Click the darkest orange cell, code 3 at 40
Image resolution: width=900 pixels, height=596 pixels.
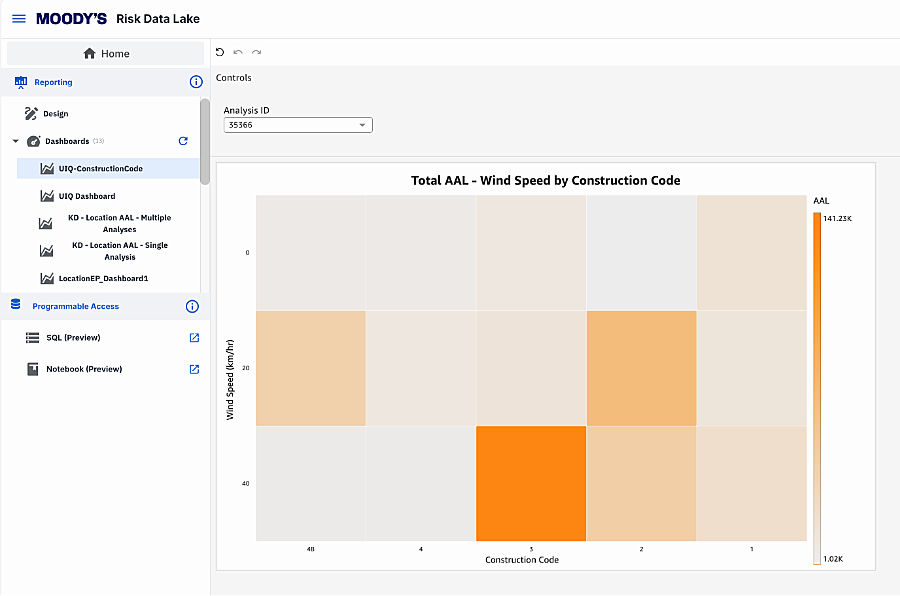pos(531,483)
